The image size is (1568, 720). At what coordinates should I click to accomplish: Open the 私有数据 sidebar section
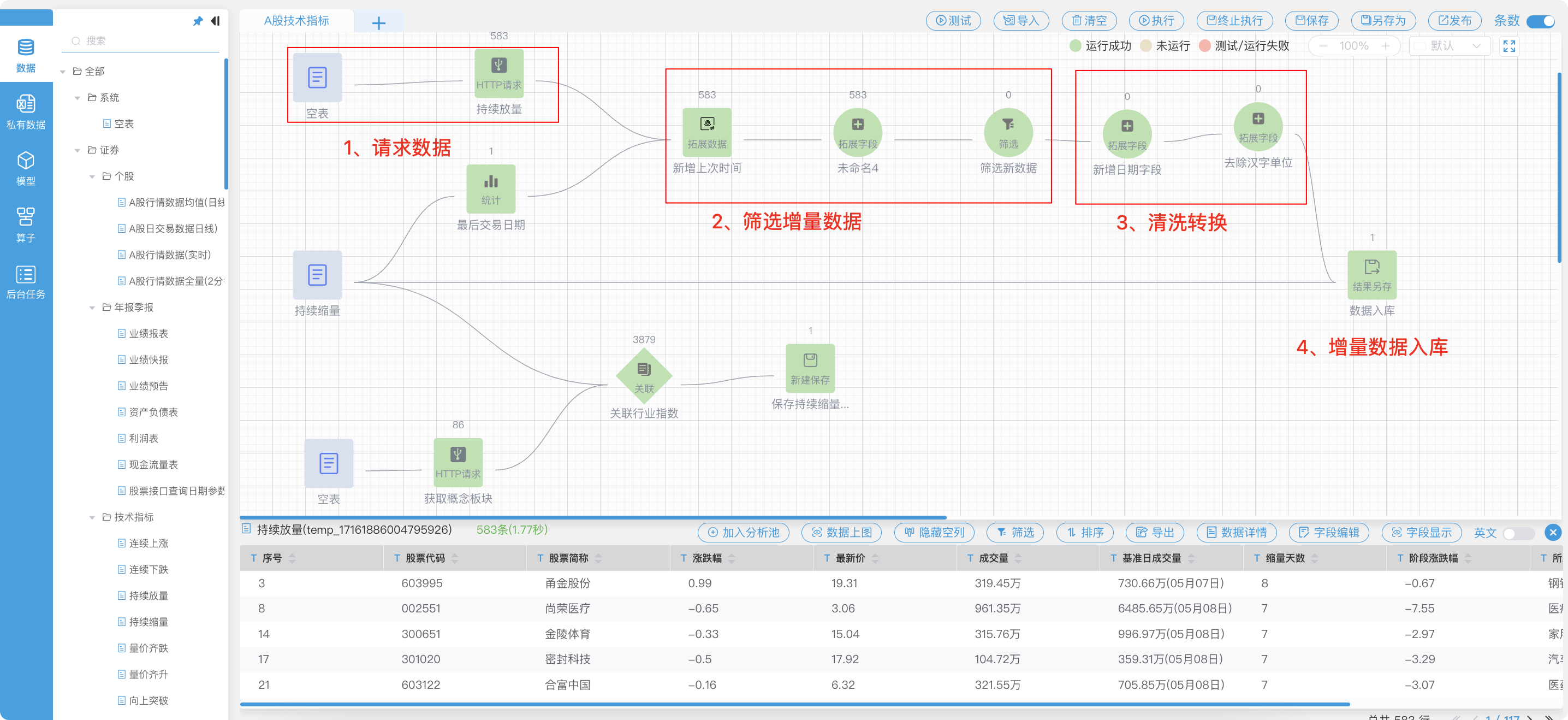coord(26,112)
